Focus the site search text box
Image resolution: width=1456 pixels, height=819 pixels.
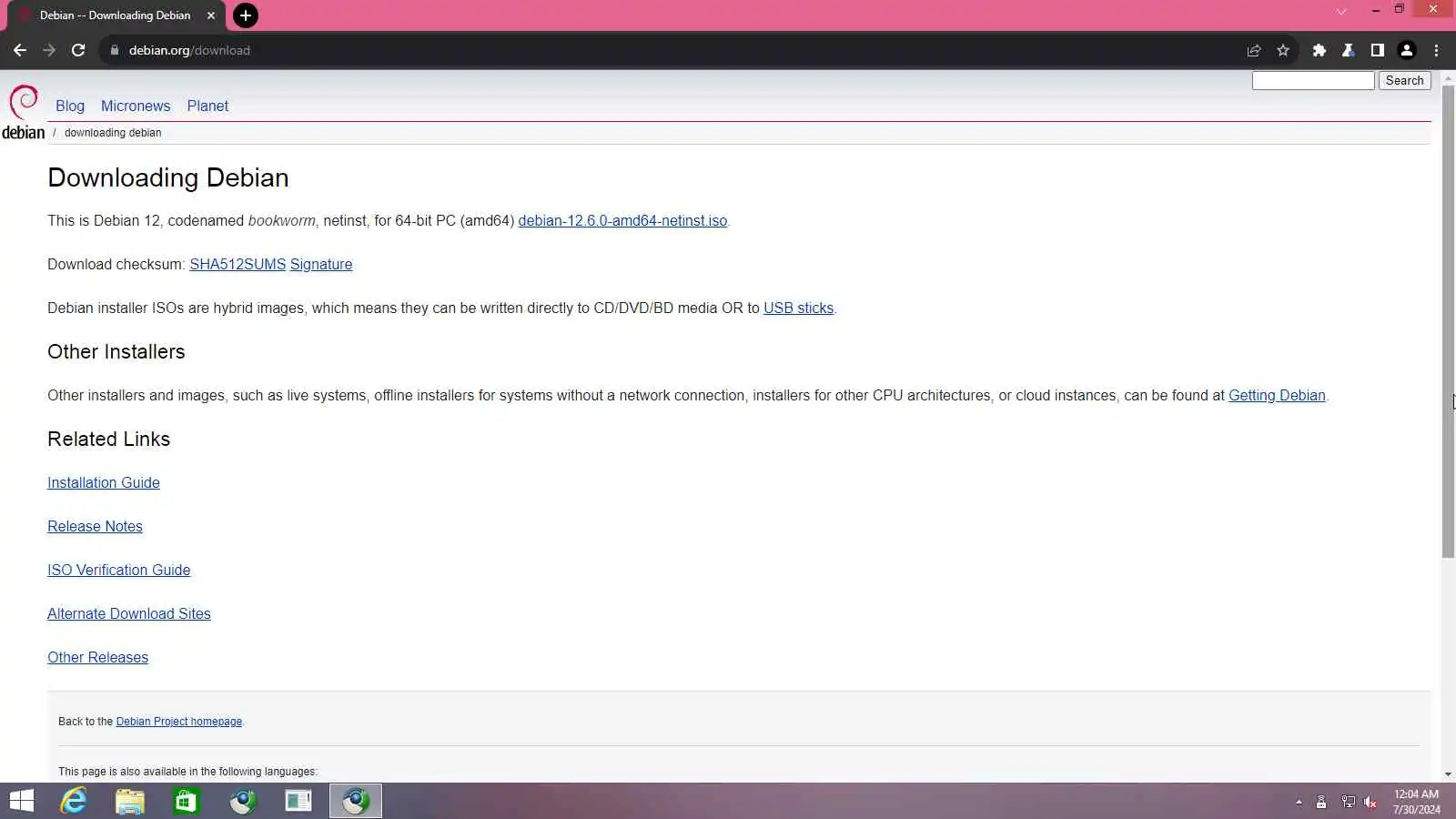coord(1313,80)
